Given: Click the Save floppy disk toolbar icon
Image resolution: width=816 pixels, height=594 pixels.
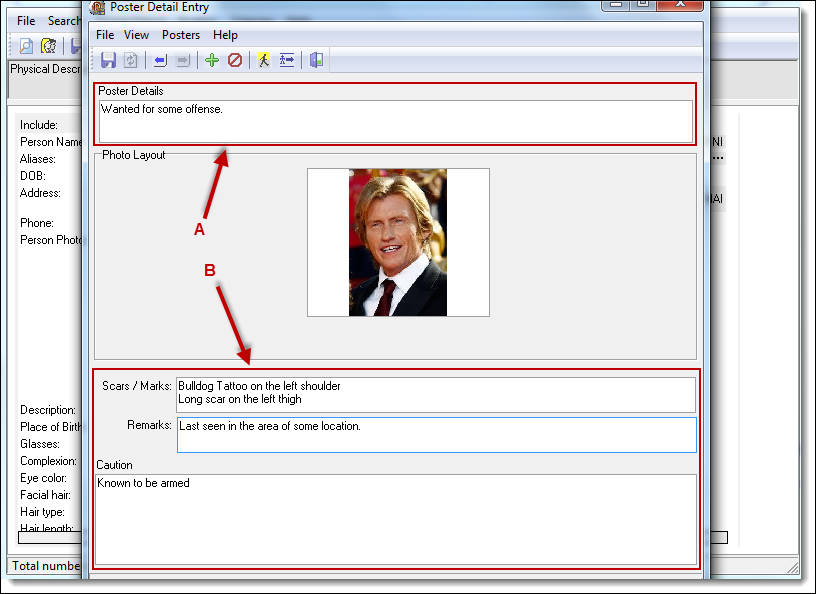Looking at the screenshot, I should tap(108, 60).
